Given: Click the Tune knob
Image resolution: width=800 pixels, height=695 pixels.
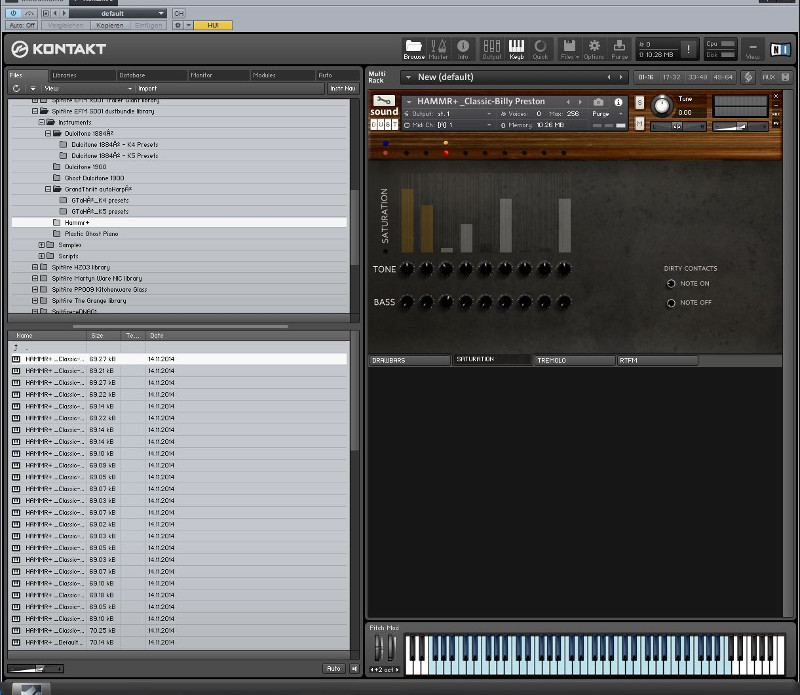Looking at the screenshot, I should point(662,105).
